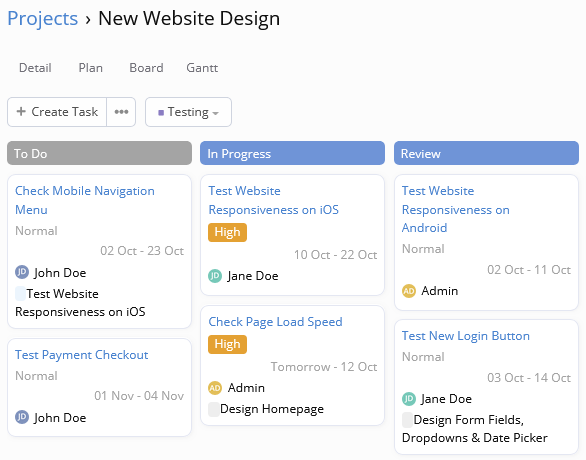Click the To Do column header
The width and height of the screenshot is (586, 460).
pyautogui.click(x=99, y=153)
